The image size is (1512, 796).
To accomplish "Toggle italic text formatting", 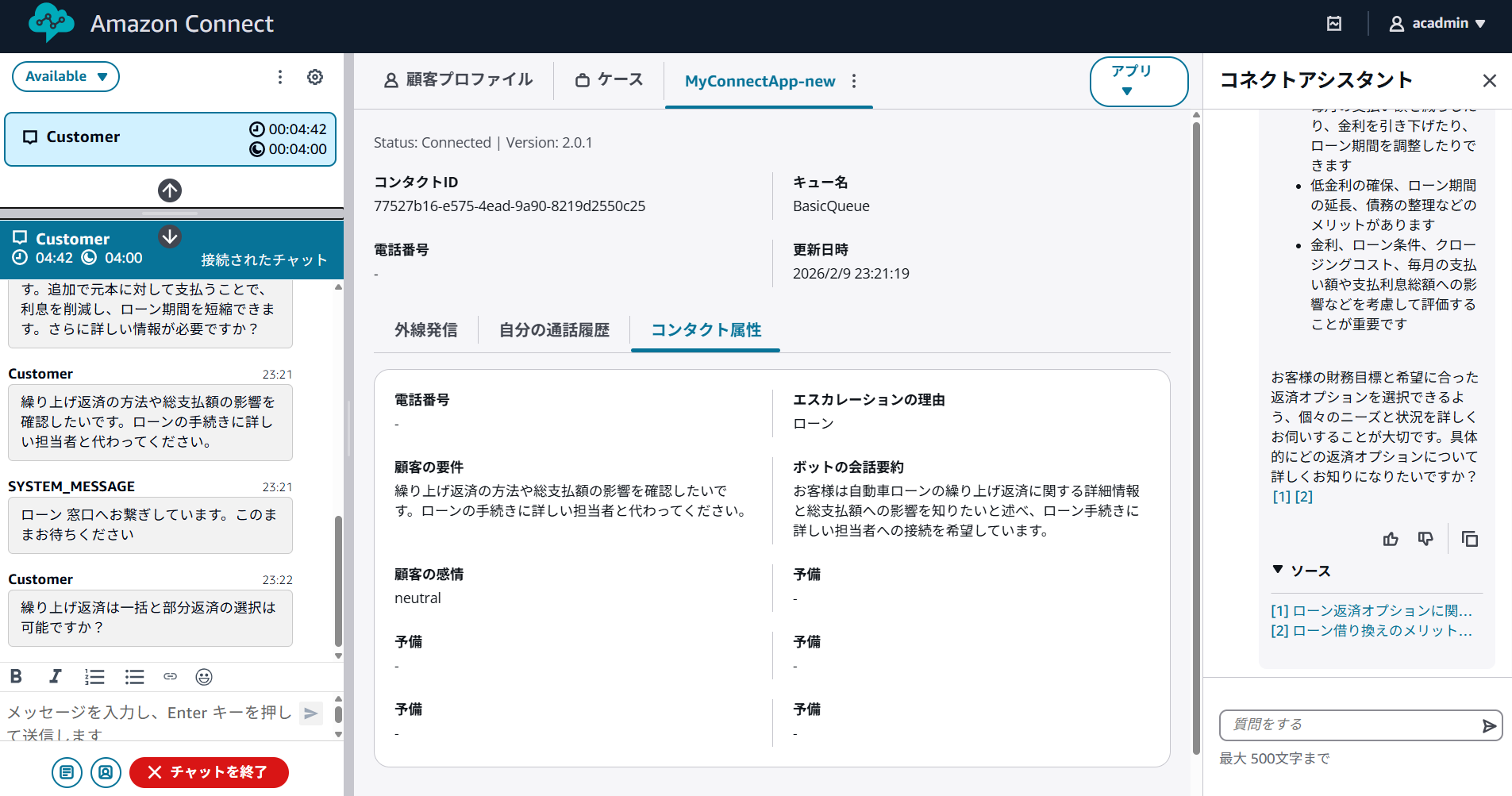I will 55,676.
